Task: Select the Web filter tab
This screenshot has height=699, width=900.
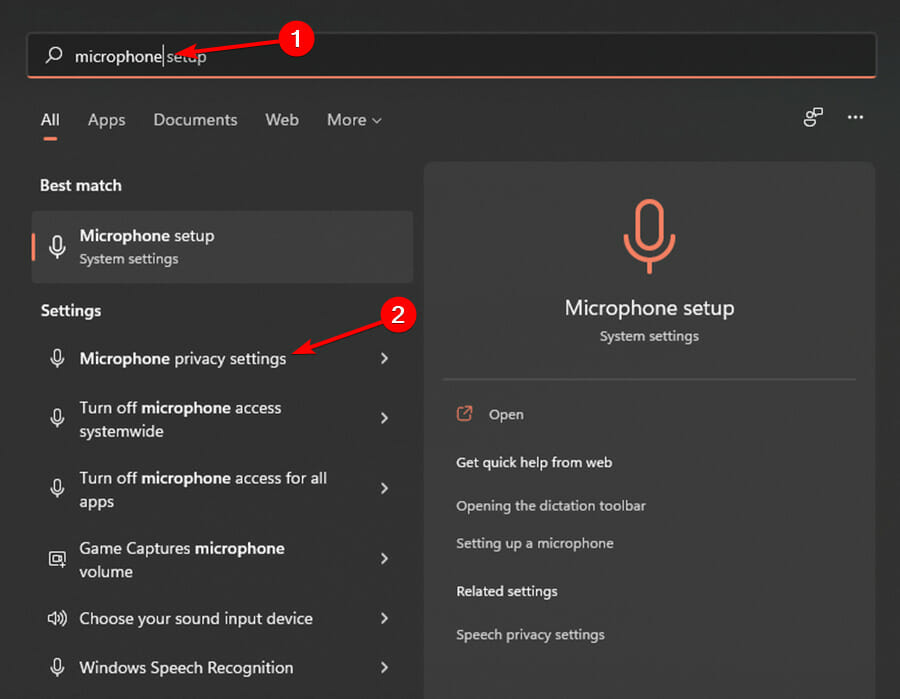Action: point(282,120)
